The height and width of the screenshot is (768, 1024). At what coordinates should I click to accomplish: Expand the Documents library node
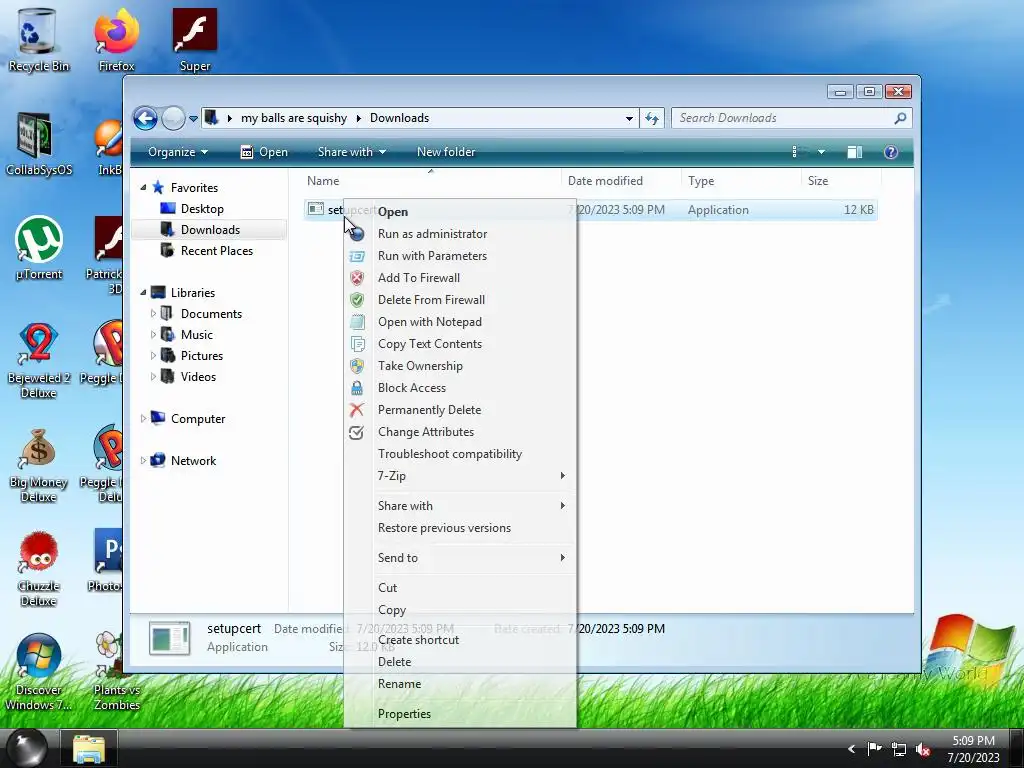click(153, 314)
